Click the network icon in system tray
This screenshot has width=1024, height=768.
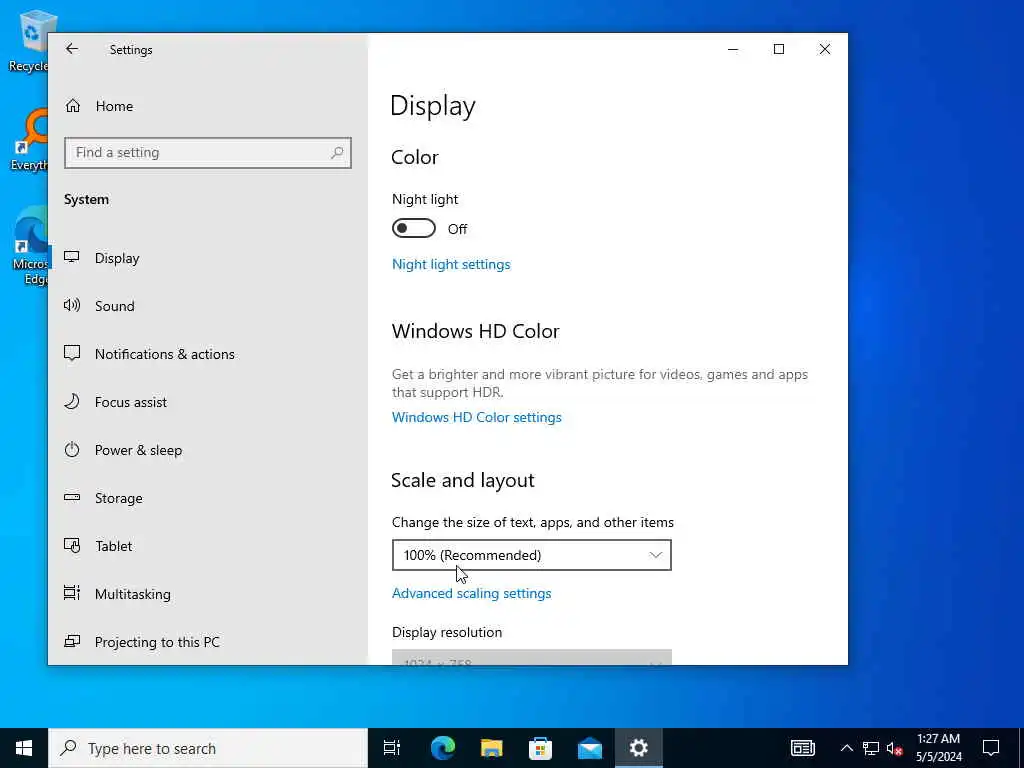[871, 748]
